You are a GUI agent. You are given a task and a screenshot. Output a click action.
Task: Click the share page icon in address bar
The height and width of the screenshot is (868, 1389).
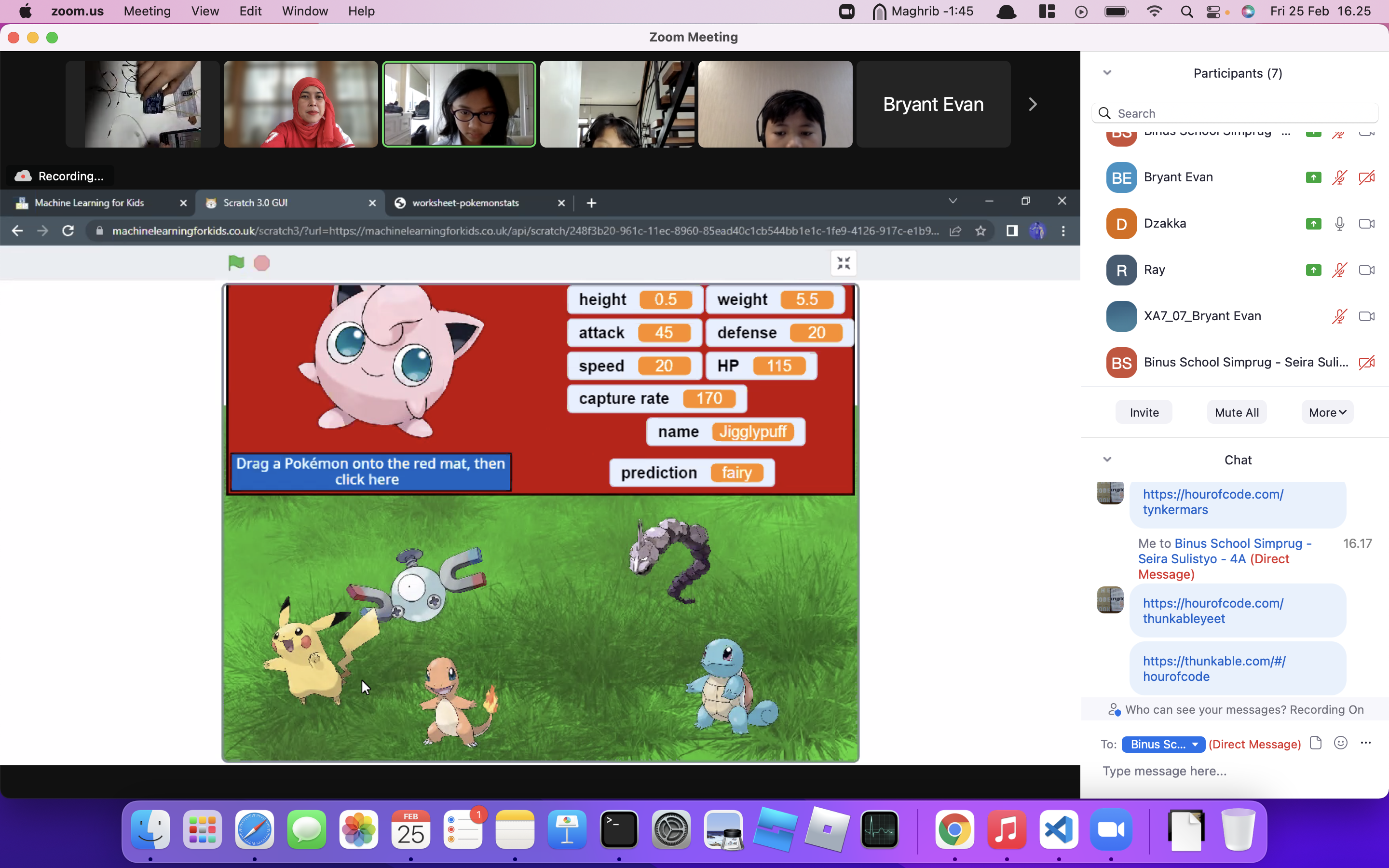point(955,231)
